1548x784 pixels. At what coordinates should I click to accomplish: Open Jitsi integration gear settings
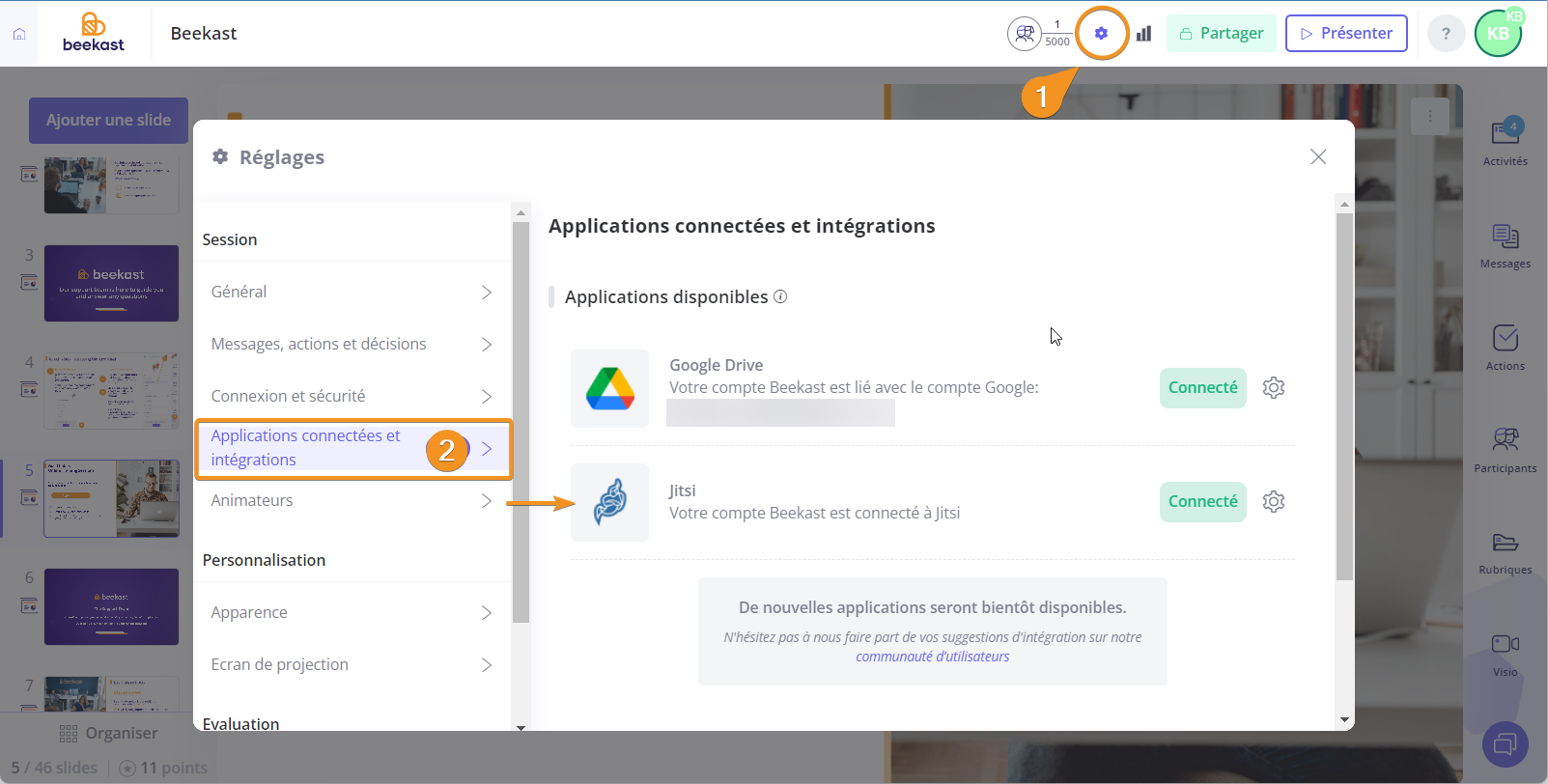coord(1274,502)
